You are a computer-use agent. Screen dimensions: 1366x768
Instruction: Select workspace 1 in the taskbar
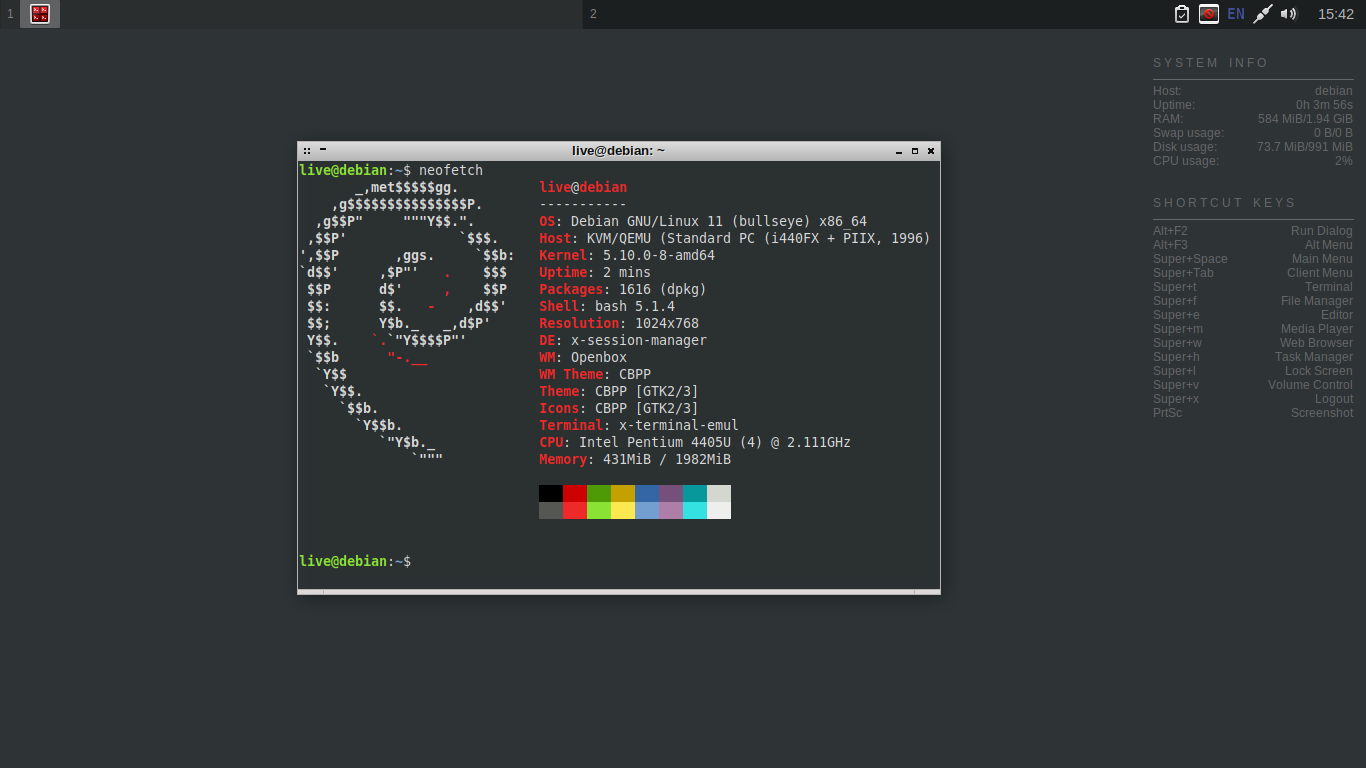[x=10, y=14]
